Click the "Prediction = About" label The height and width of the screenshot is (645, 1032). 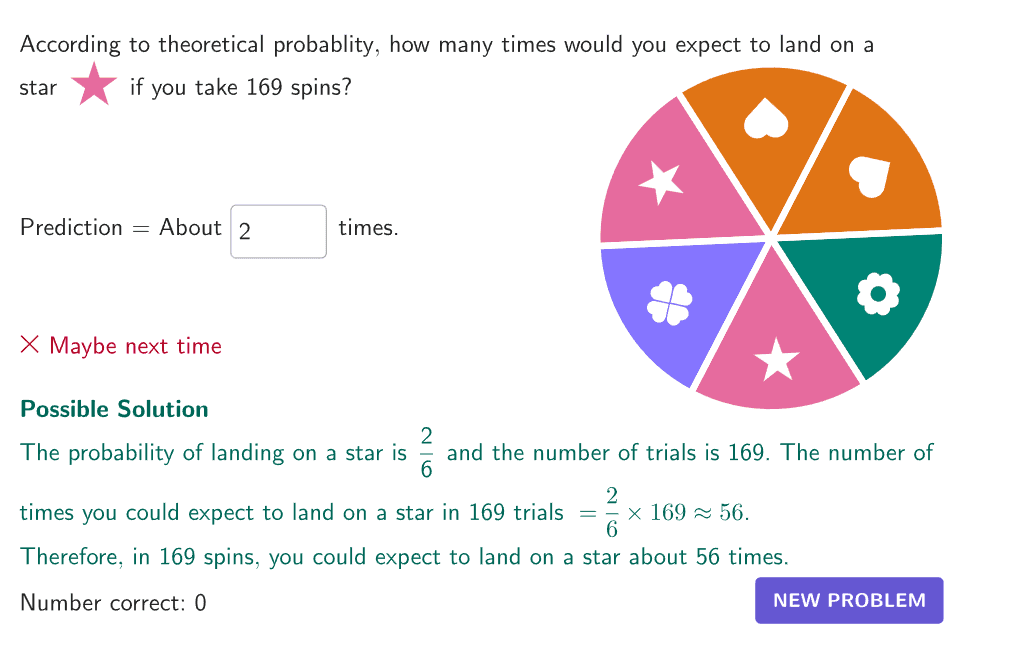click(120, 228)
